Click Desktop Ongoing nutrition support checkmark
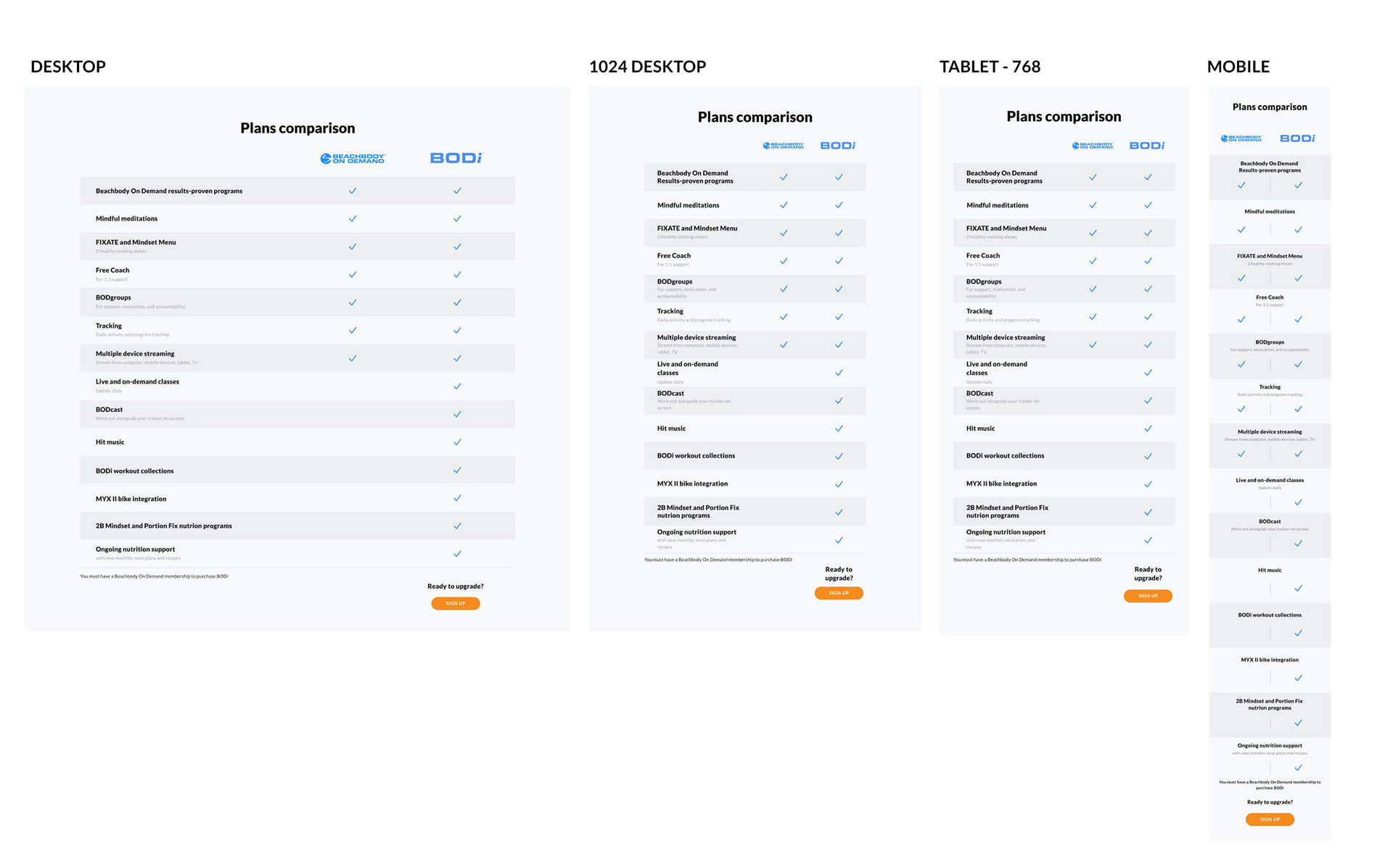The image size is (1393, 868). 457,553
